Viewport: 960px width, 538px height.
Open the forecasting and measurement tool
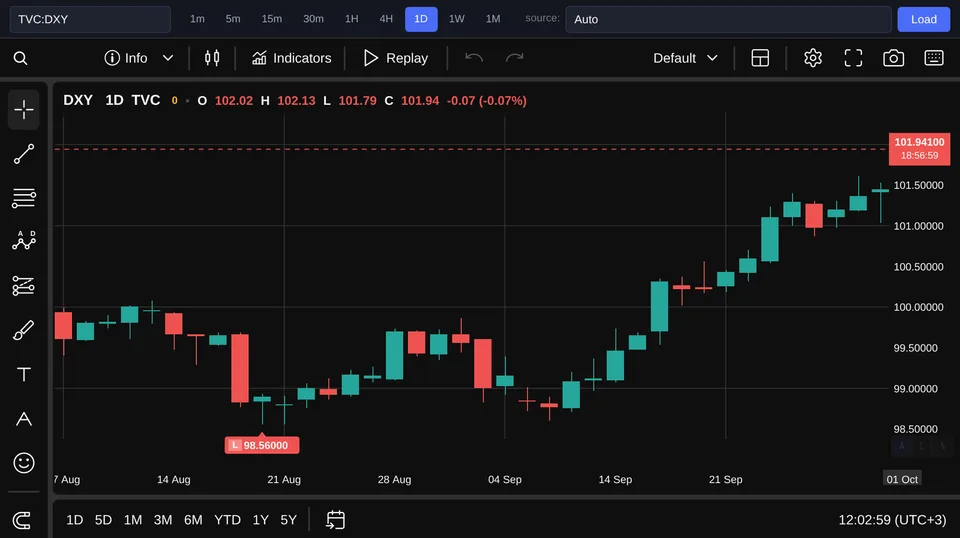pos(23,286)
